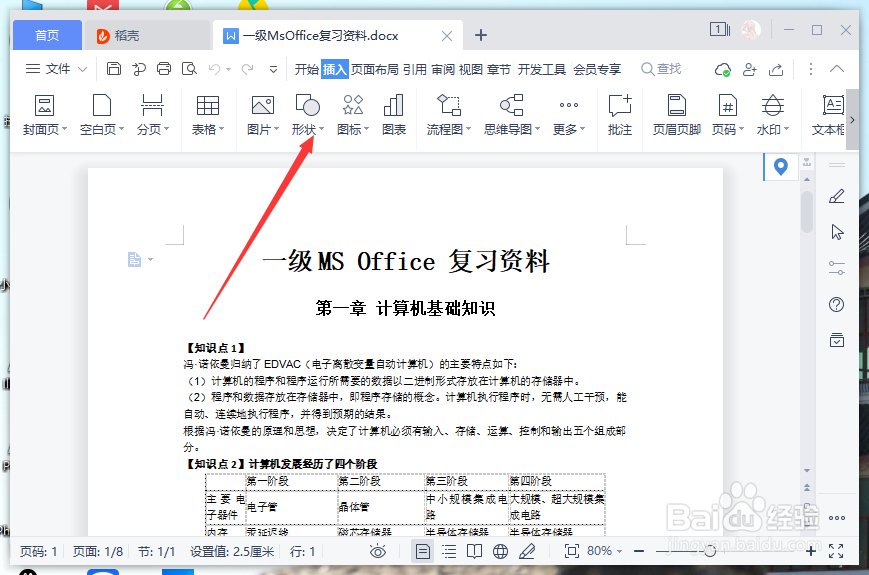Toggle writing mode pen icon in status bar
Viewport: 869px width, 575px height.
[x=527, y=551]
